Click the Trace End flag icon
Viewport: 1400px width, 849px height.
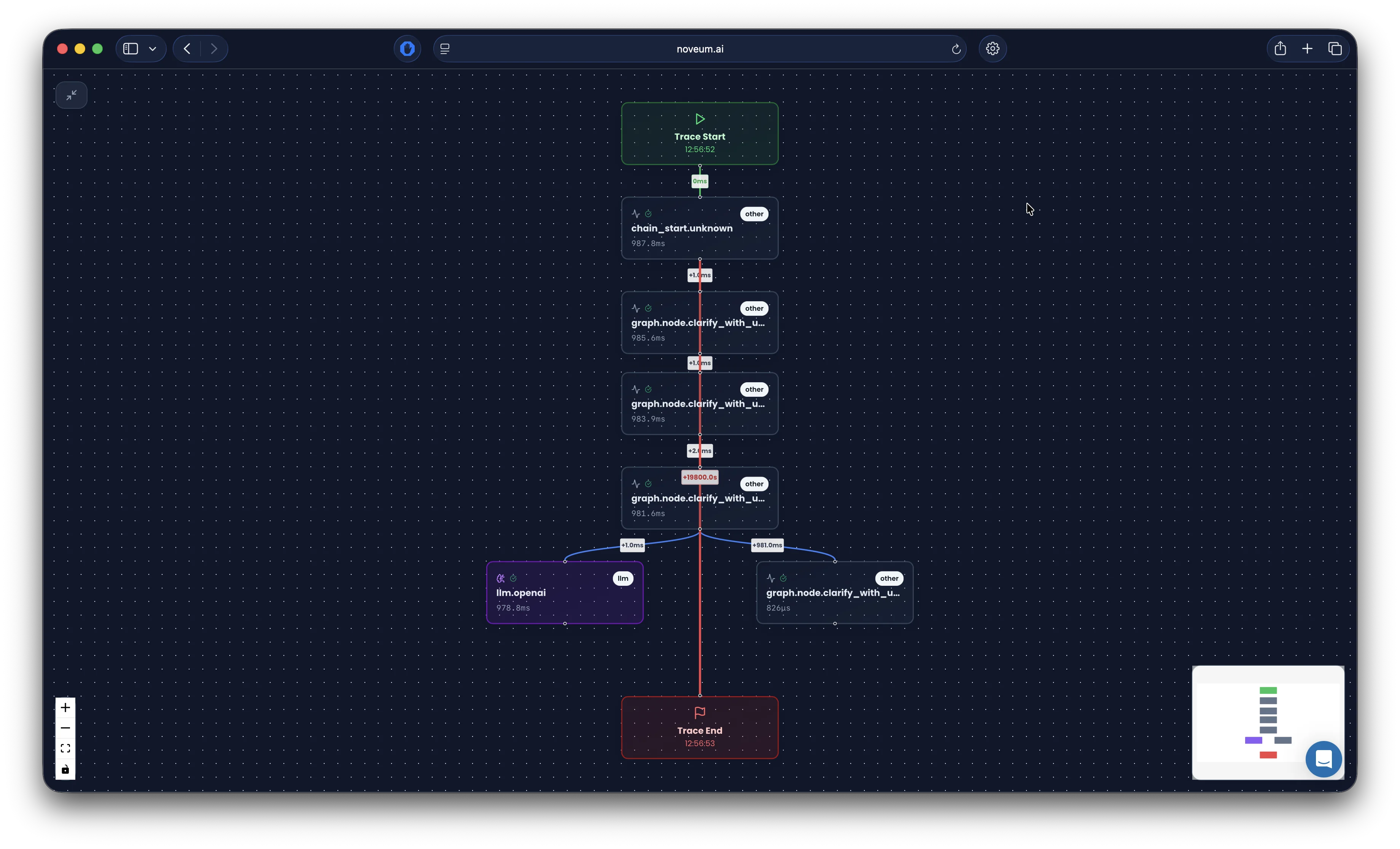pos(700,712)
